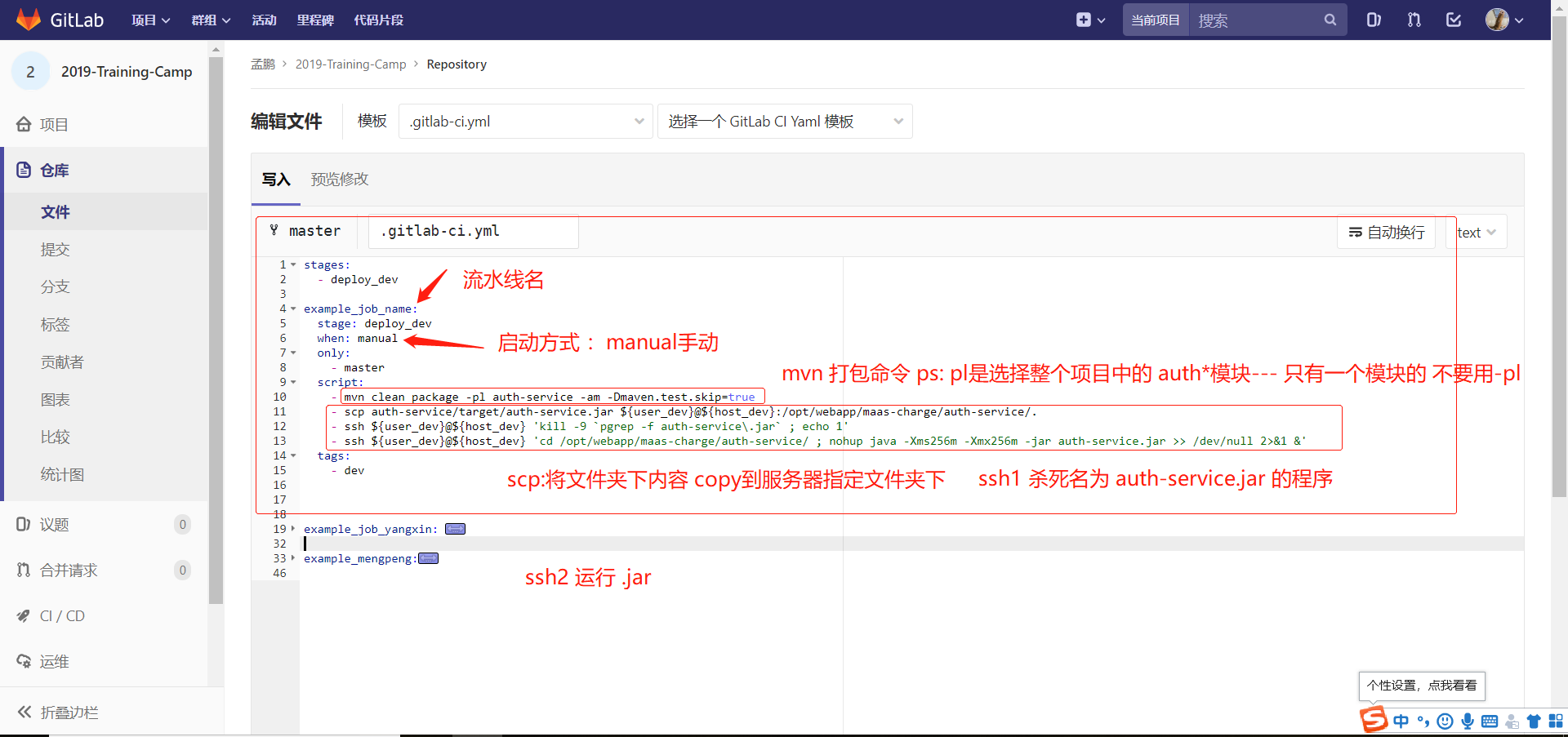Select the Sogou voice input microphone icon
This screenshot has height=737, width=1568.
[1468, 721]
